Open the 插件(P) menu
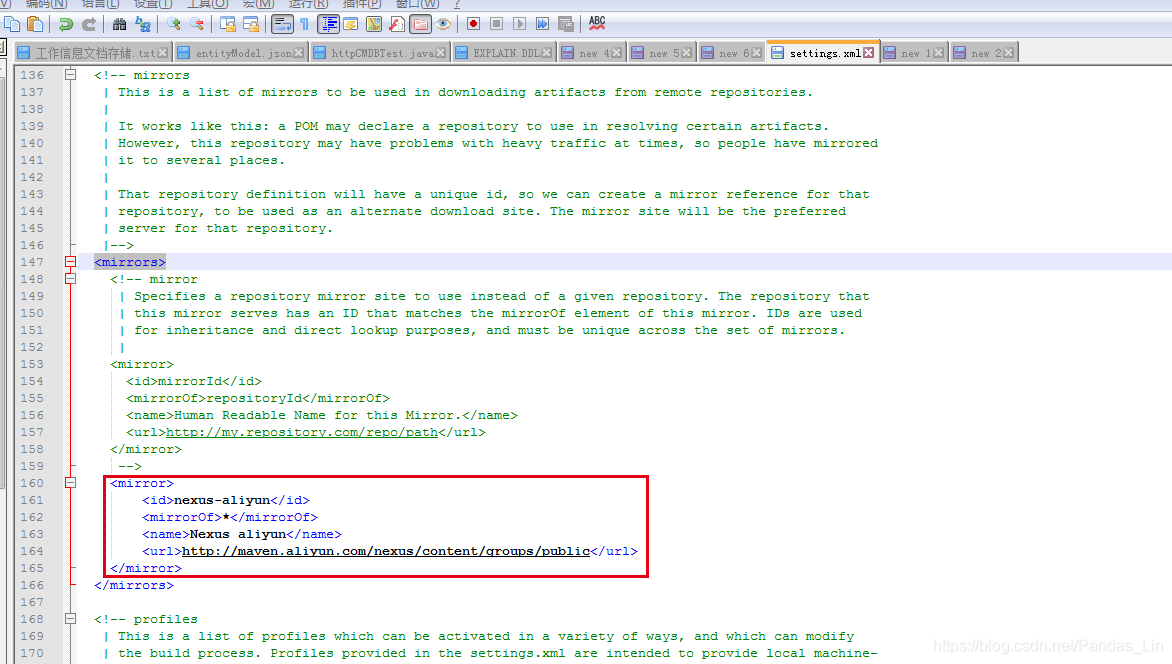Viewport: 1172px width, 664px height. [362, 4]
